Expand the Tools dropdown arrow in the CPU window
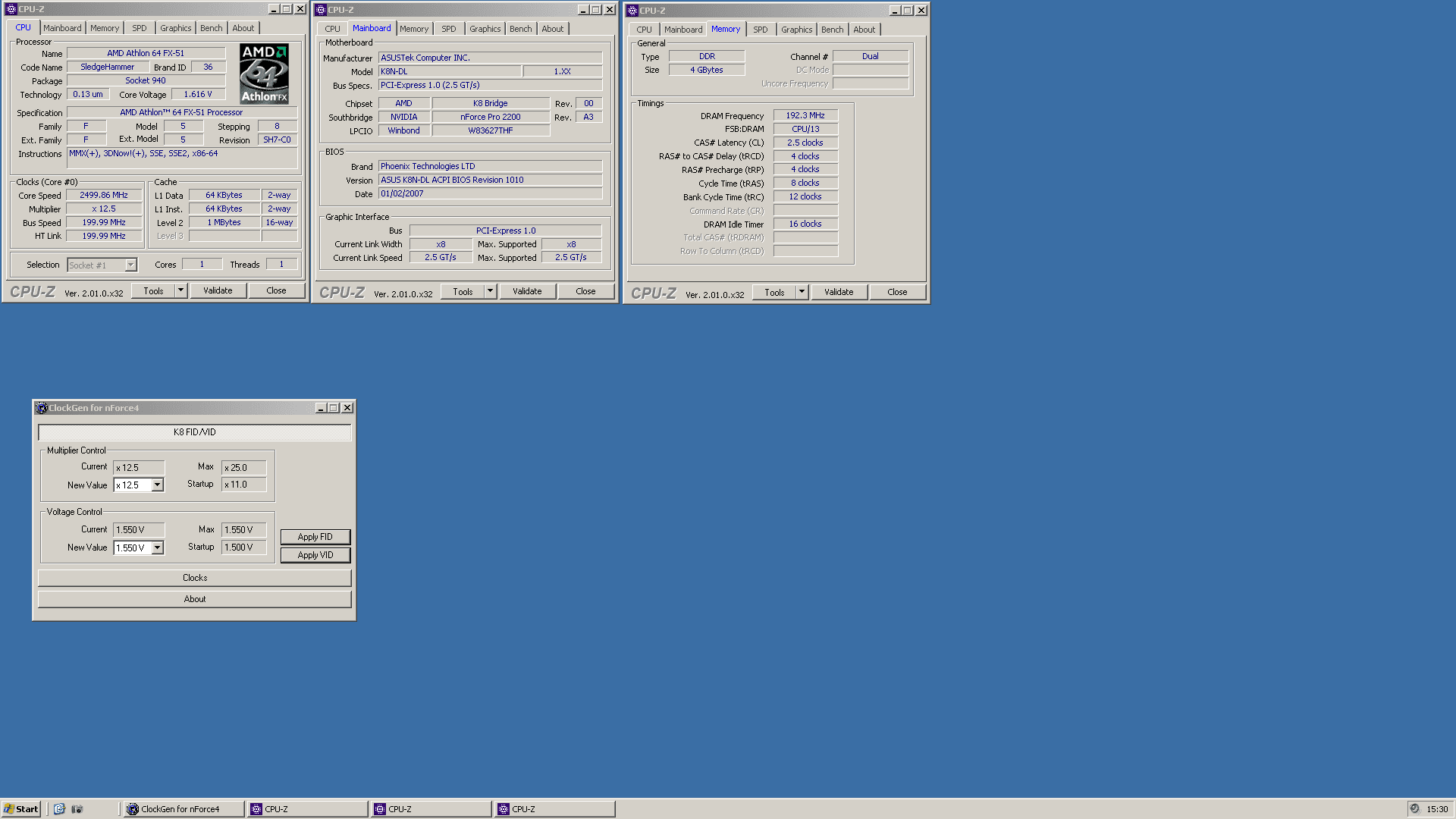 click(180, 290)
